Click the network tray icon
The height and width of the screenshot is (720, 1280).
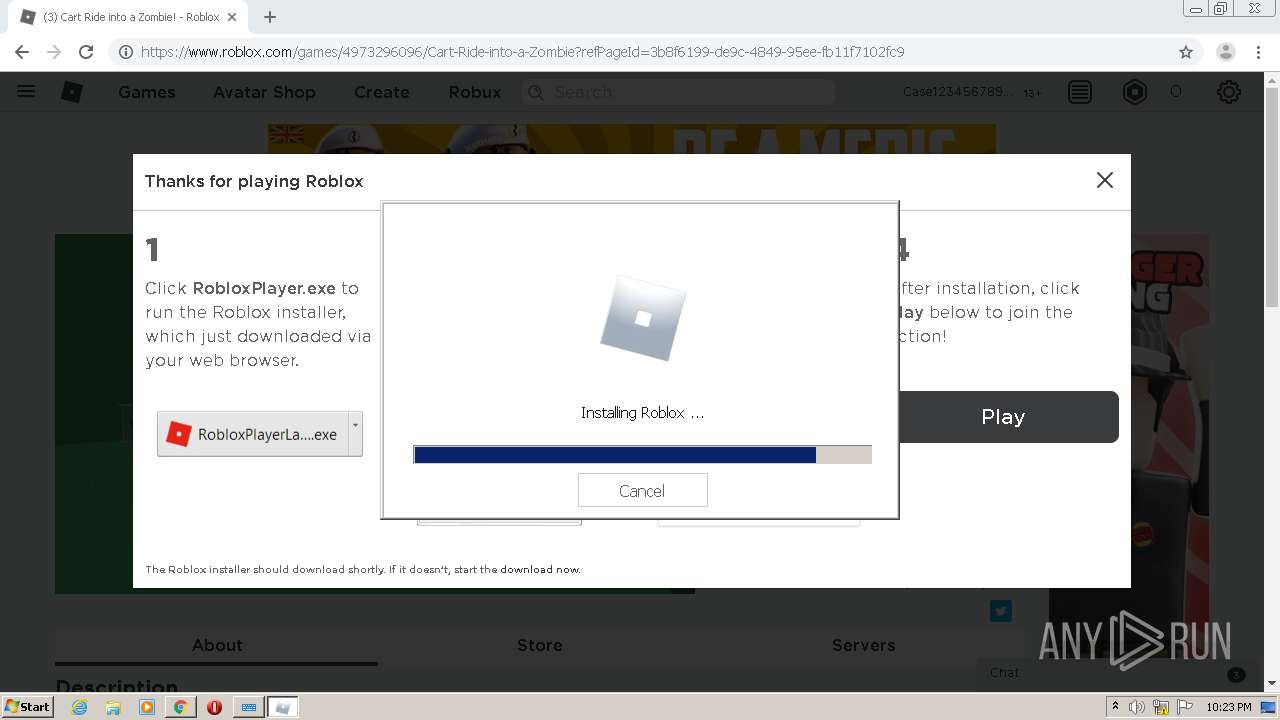[1160, 707]
